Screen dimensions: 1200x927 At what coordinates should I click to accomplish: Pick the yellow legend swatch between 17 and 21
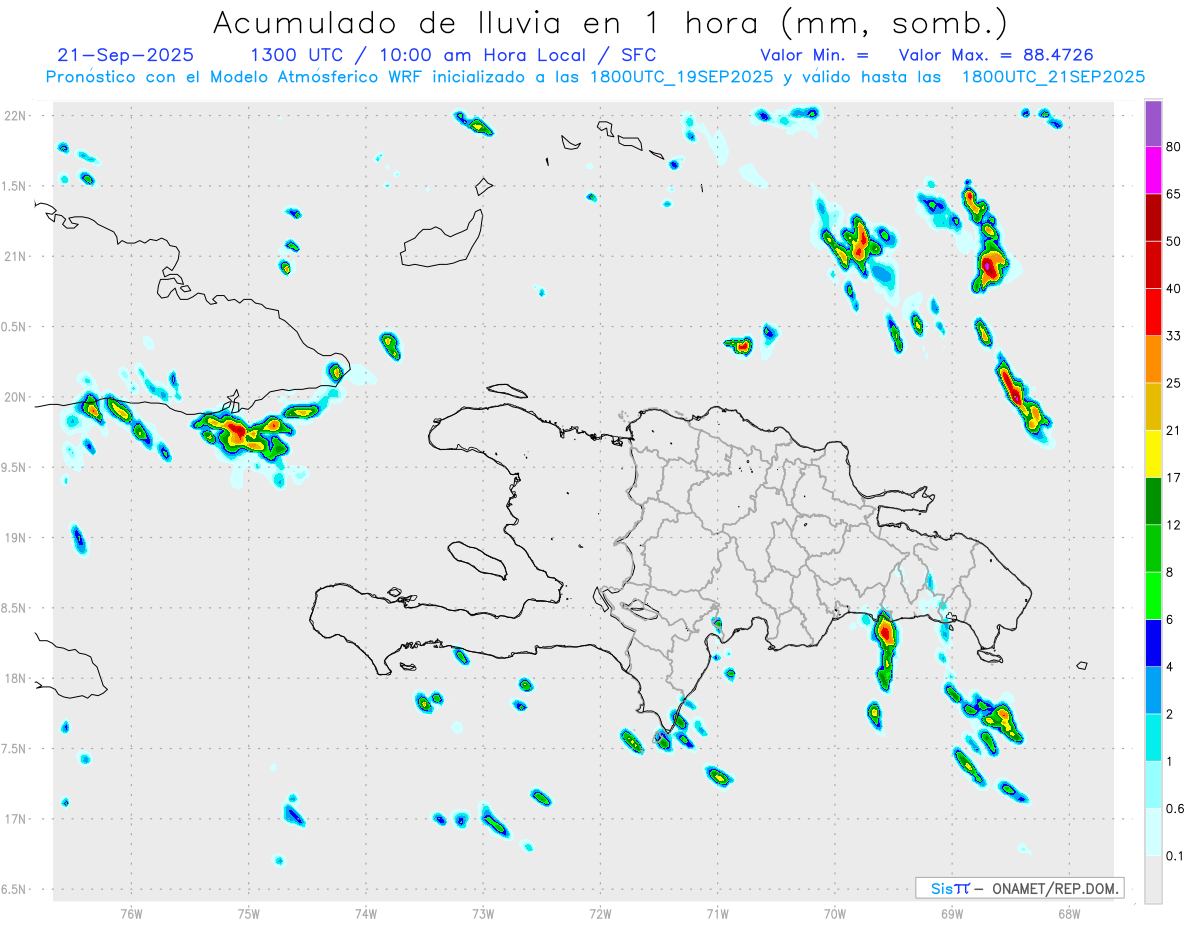1153,454
